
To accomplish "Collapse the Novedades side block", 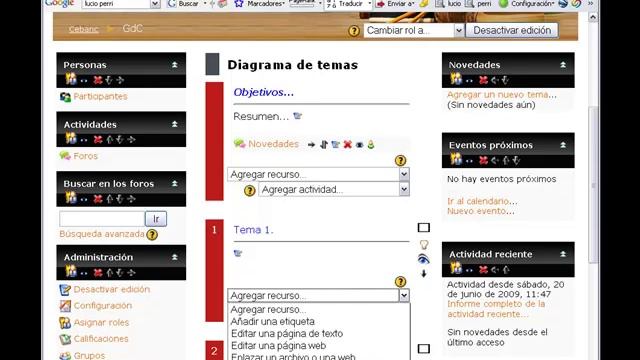I will pyautogui.click(x=563, y=64).
